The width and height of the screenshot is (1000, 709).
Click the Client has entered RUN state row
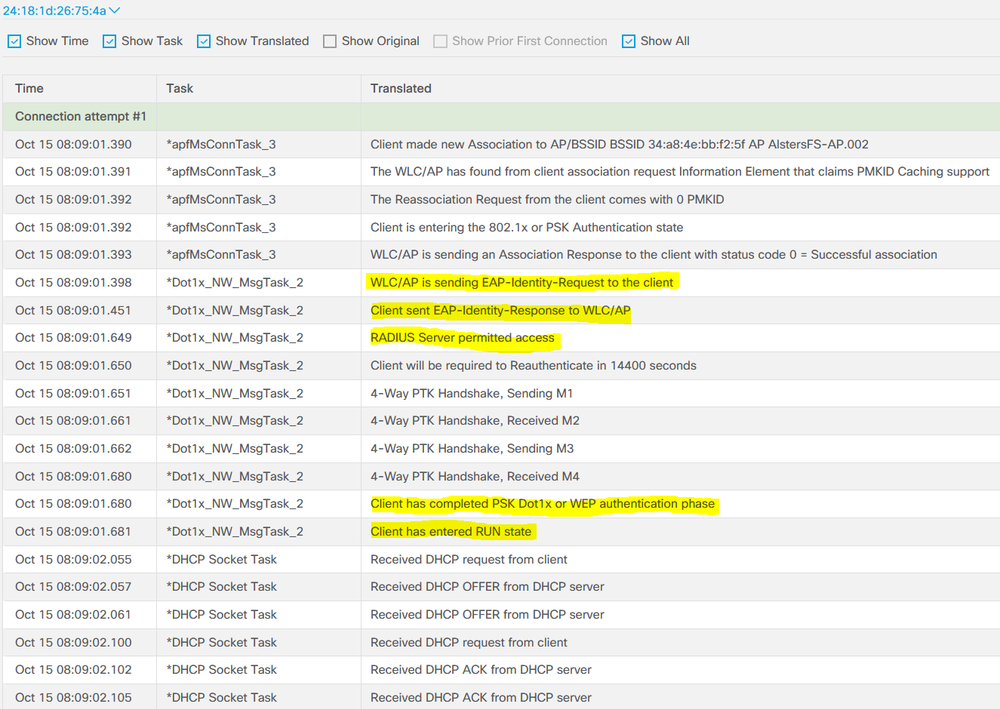(452, 531)
